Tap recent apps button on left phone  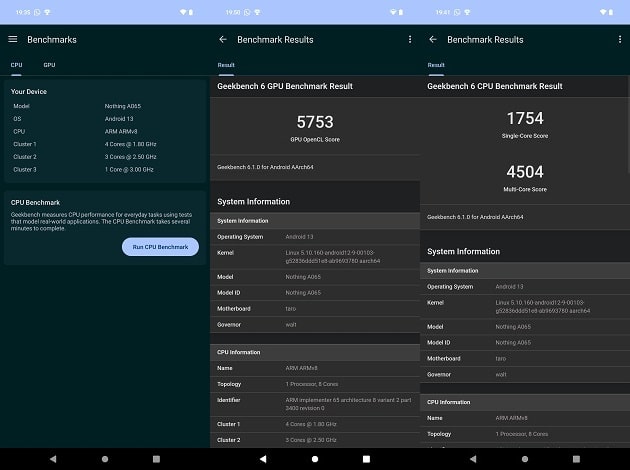[156, 459]
